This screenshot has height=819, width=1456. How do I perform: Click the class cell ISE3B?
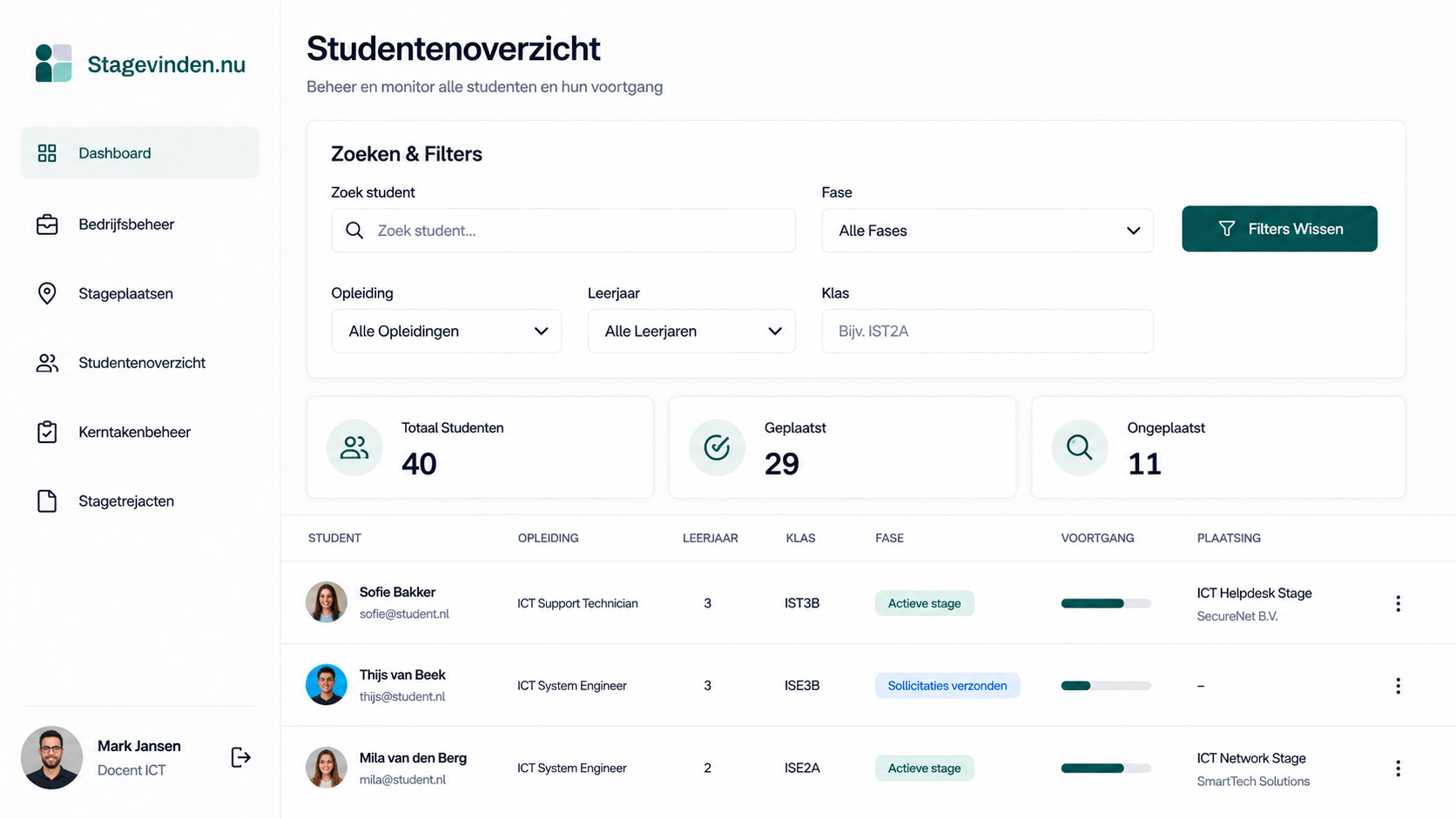[802, 686]
